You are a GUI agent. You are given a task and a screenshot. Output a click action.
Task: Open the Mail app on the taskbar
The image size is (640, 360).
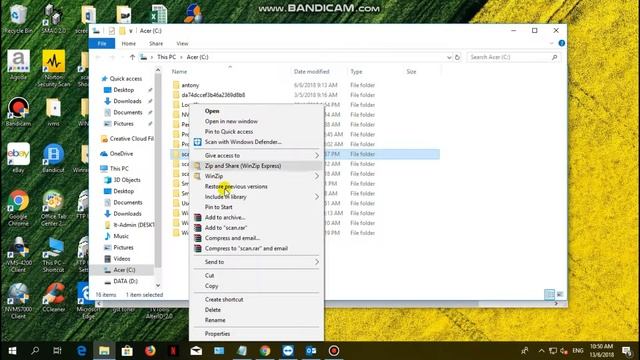click(196, 351)
